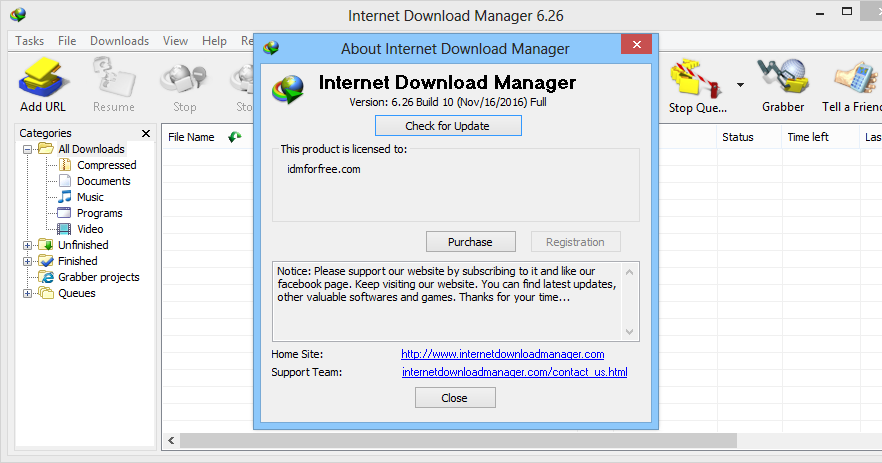Click the Programs category window icon
The height and width of the screenshot is (463, 882).
(65, 213)
